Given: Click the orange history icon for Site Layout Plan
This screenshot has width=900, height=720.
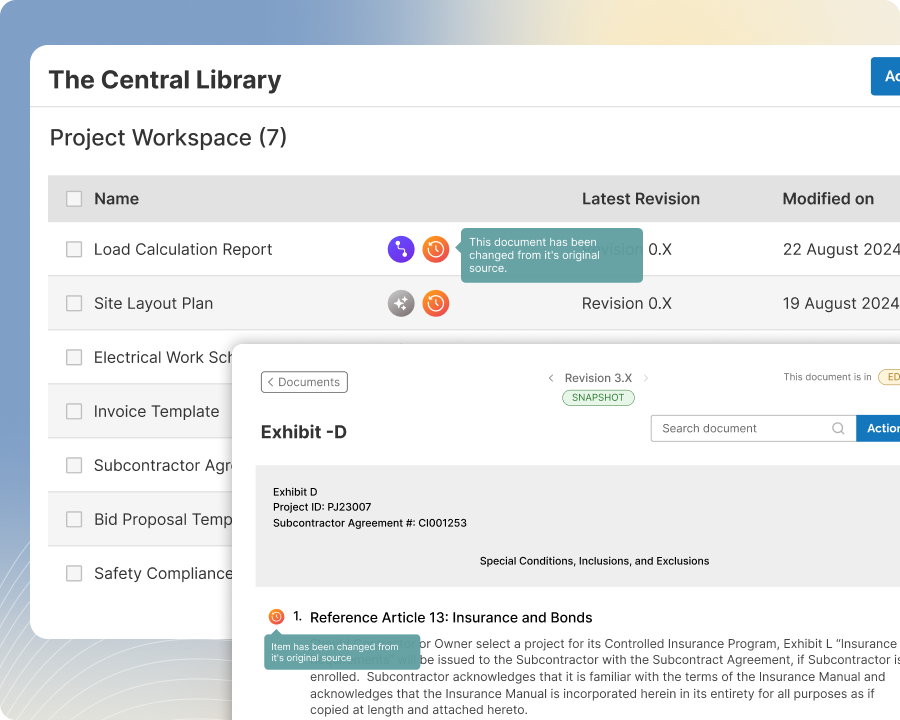Looking at the screenshot, I should [x=436, y=303].
